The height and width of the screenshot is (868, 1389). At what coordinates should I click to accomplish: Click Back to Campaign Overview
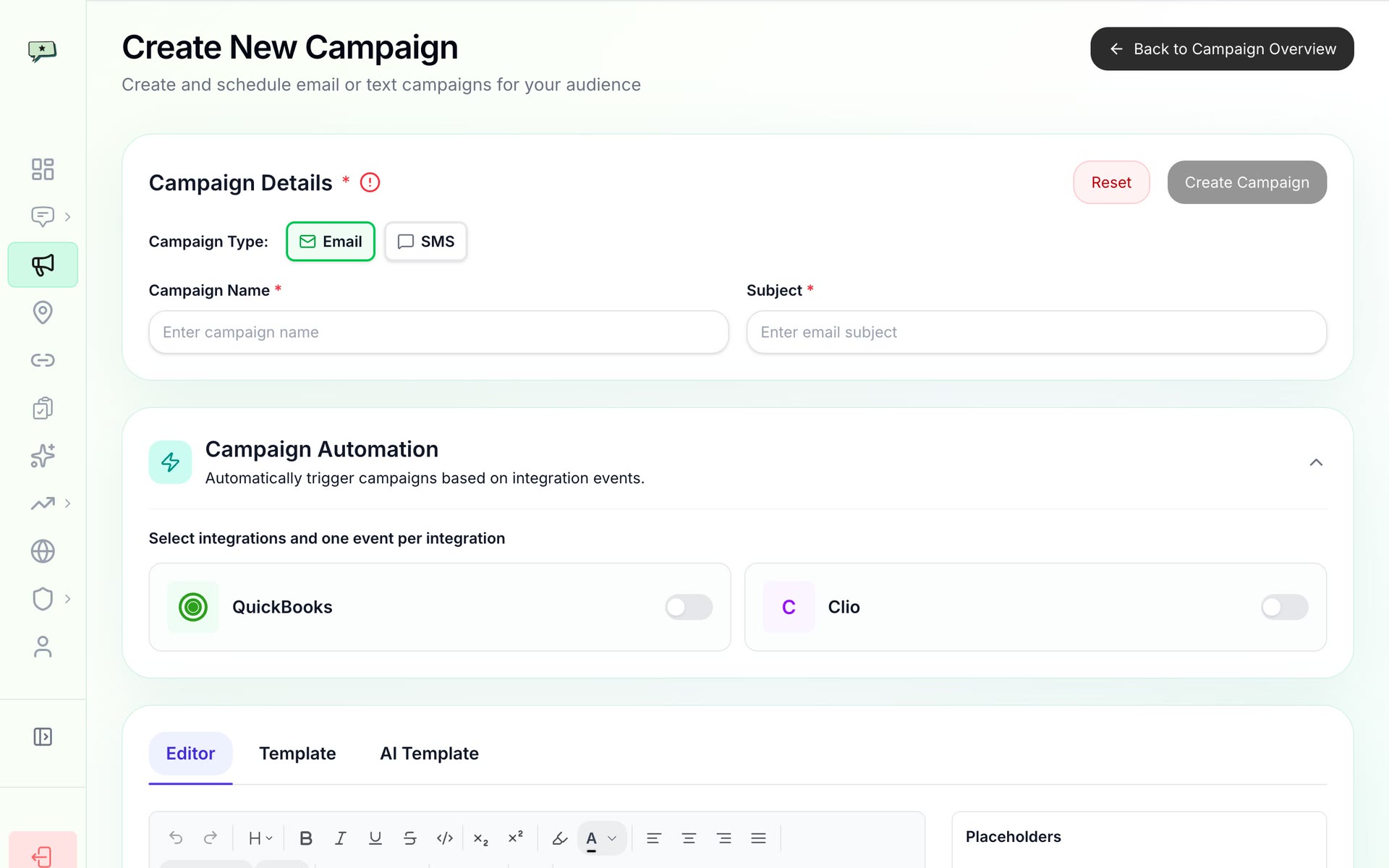point(1222,48)
